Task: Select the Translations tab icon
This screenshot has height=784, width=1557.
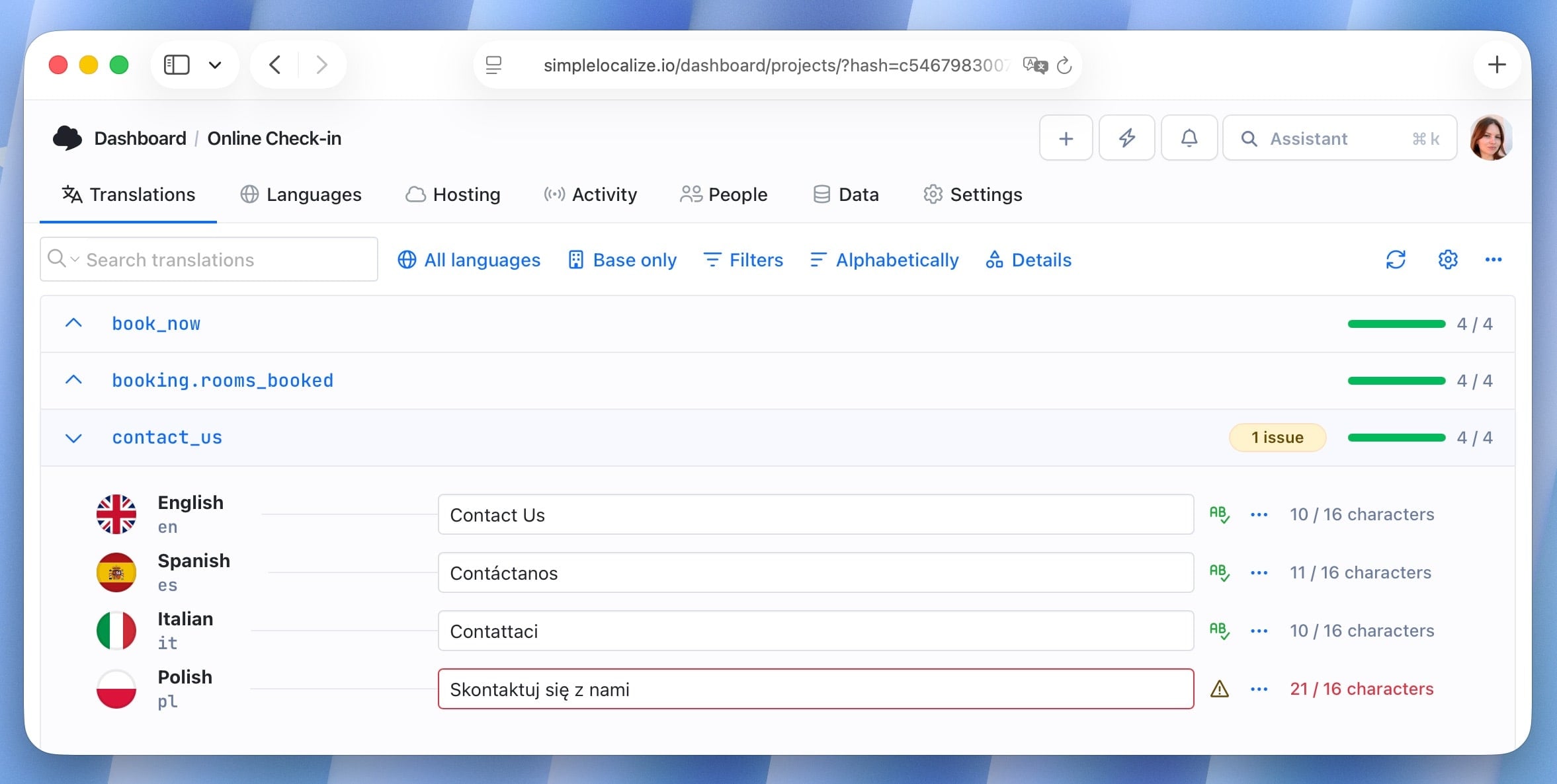Action: (x=71, y=194)
